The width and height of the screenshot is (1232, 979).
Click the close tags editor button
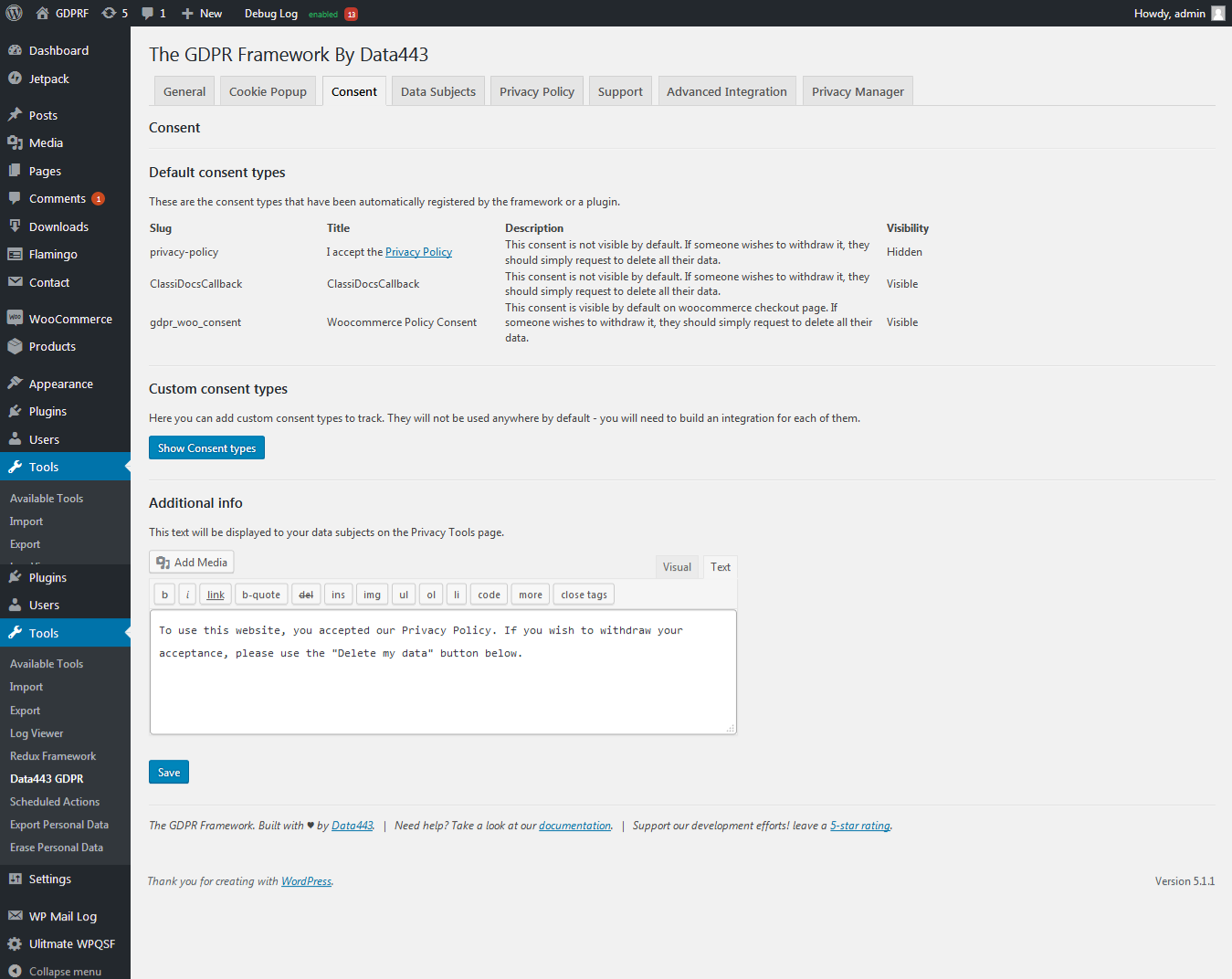[x=583, y=594]
